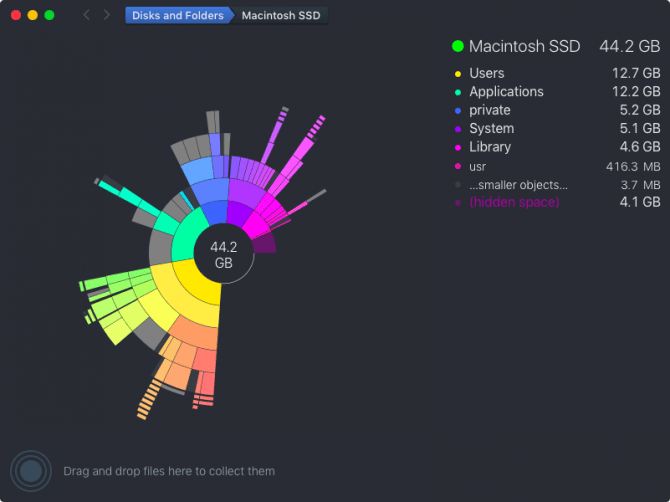Click the 416.3 MB usr size

[x=633, y=166]
